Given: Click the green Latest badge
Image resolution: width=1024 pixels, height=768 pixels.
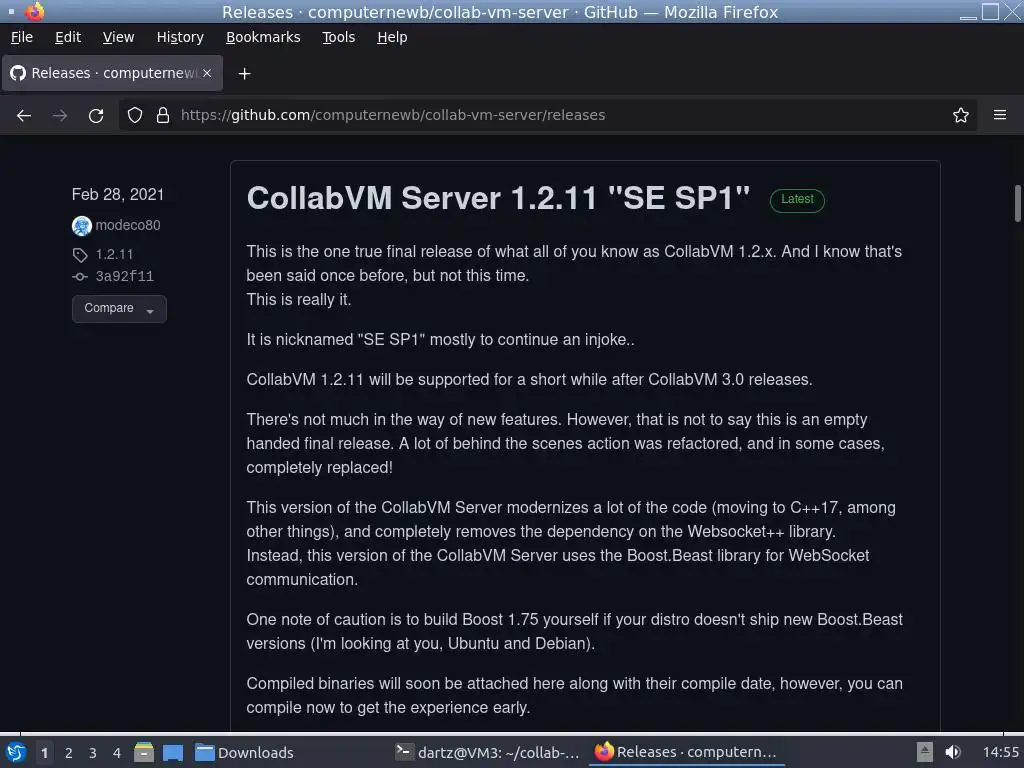Looking at the screenshot, I should (x=797, y=200).
